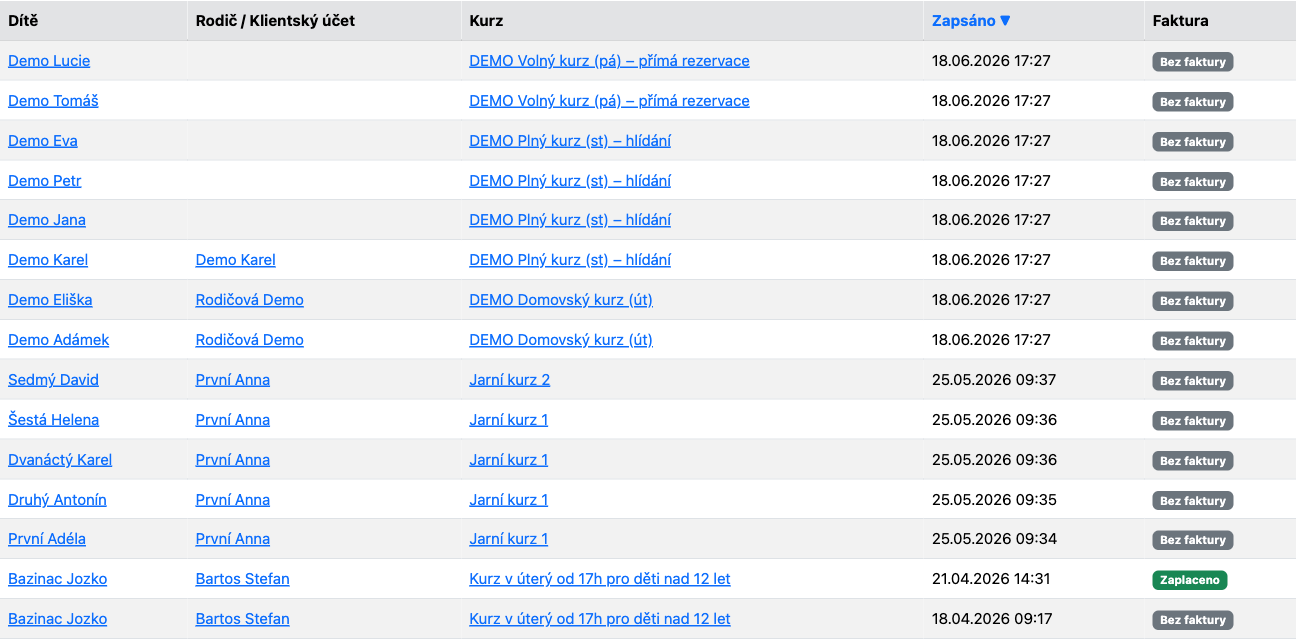The image size is (1296, 639).
Task: Open Jarní kurz 1 in Šestá Helena row
Action: coord(509,420)
